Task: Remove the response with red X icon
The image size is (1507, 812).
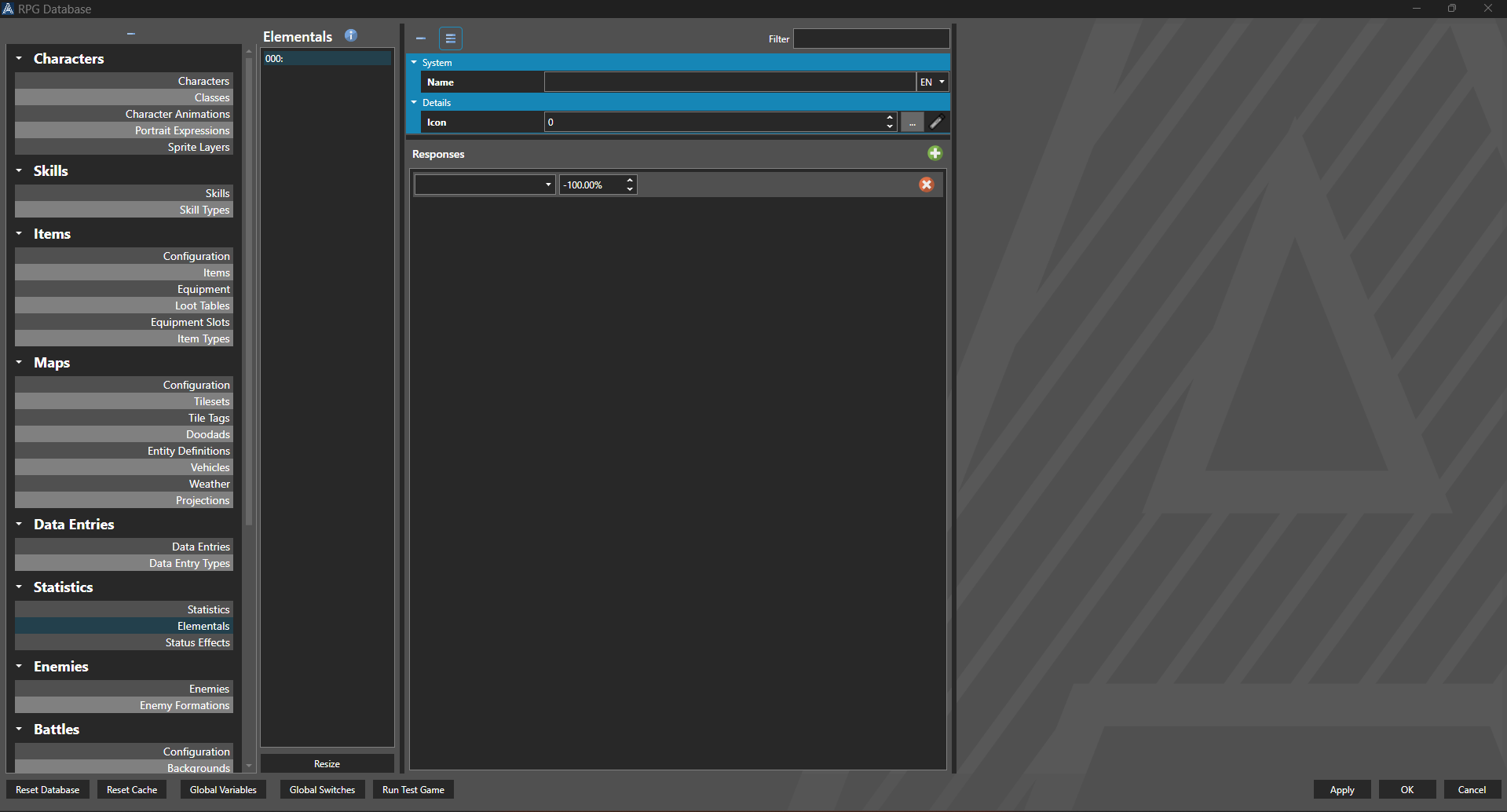Action: click(x=927, y=185)
